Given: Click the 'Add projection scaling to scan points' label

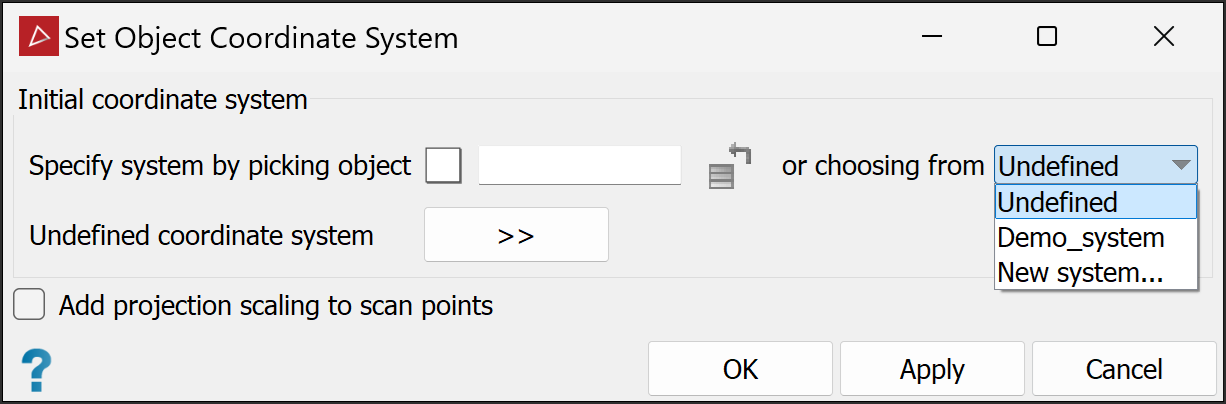Looking at the screenshot, I should pos(276,305).
